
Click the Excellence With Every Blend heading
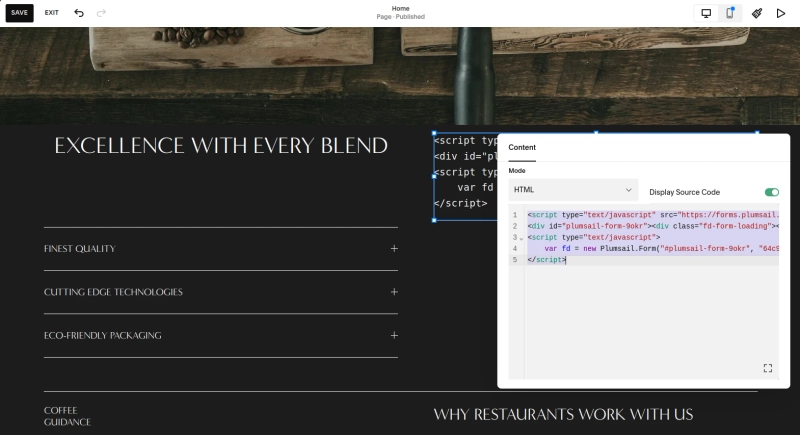coord(221,146)
